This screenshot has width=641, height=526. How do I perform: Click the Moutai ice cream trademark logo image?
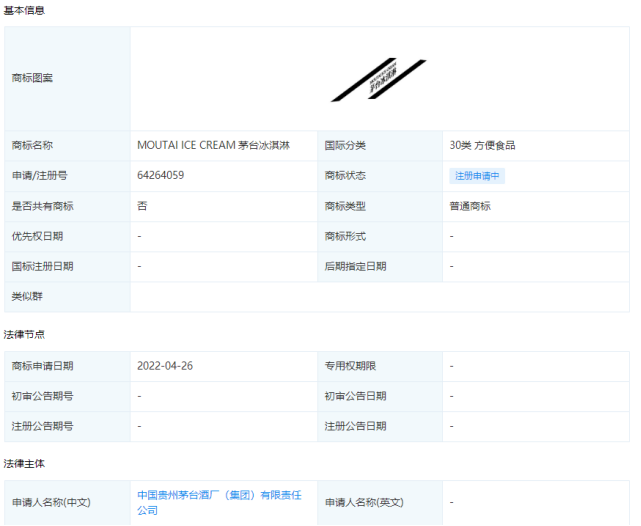click(378, 79)
